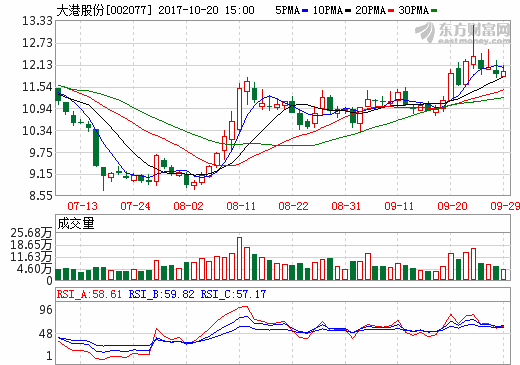Click the 12.13 price axis label
The image size is (520, 365).
pos(37,65)
